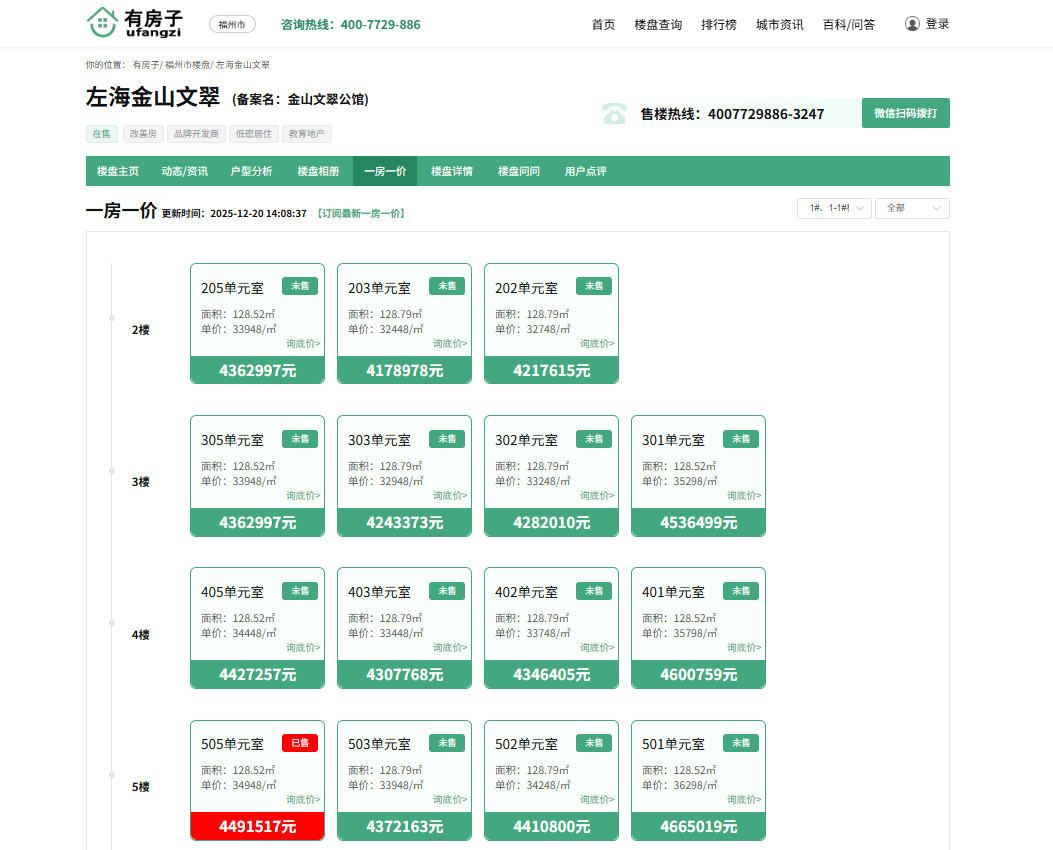Open the 福州市 city selector
The width and height of the screenshot is (1053, 850).
coord(232,25)
